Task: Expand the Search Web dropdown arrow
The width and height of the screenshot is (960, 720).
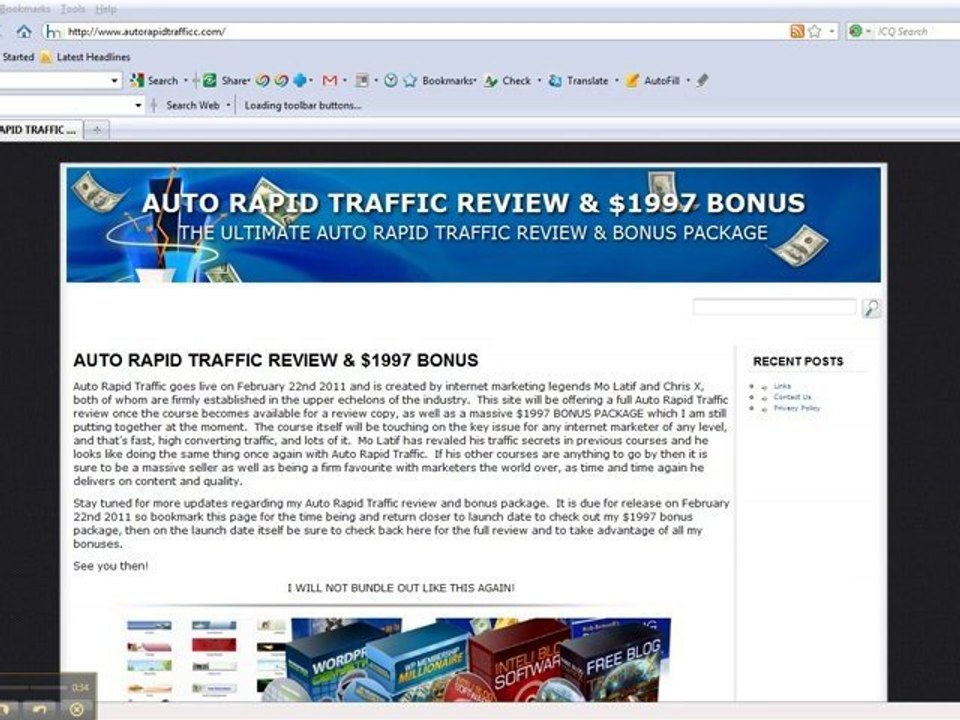Action: 228,105
